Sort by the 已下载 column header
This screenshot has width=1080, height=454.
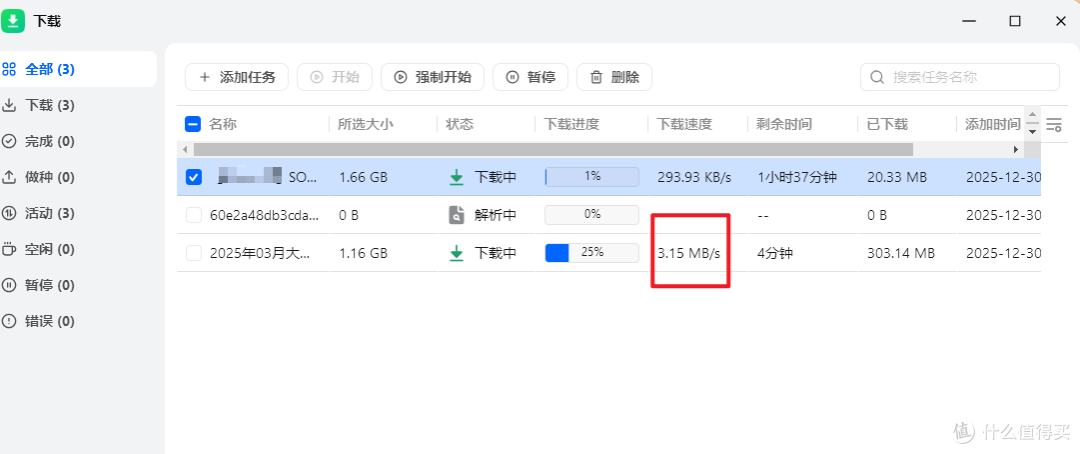click(x=887, y=125)
